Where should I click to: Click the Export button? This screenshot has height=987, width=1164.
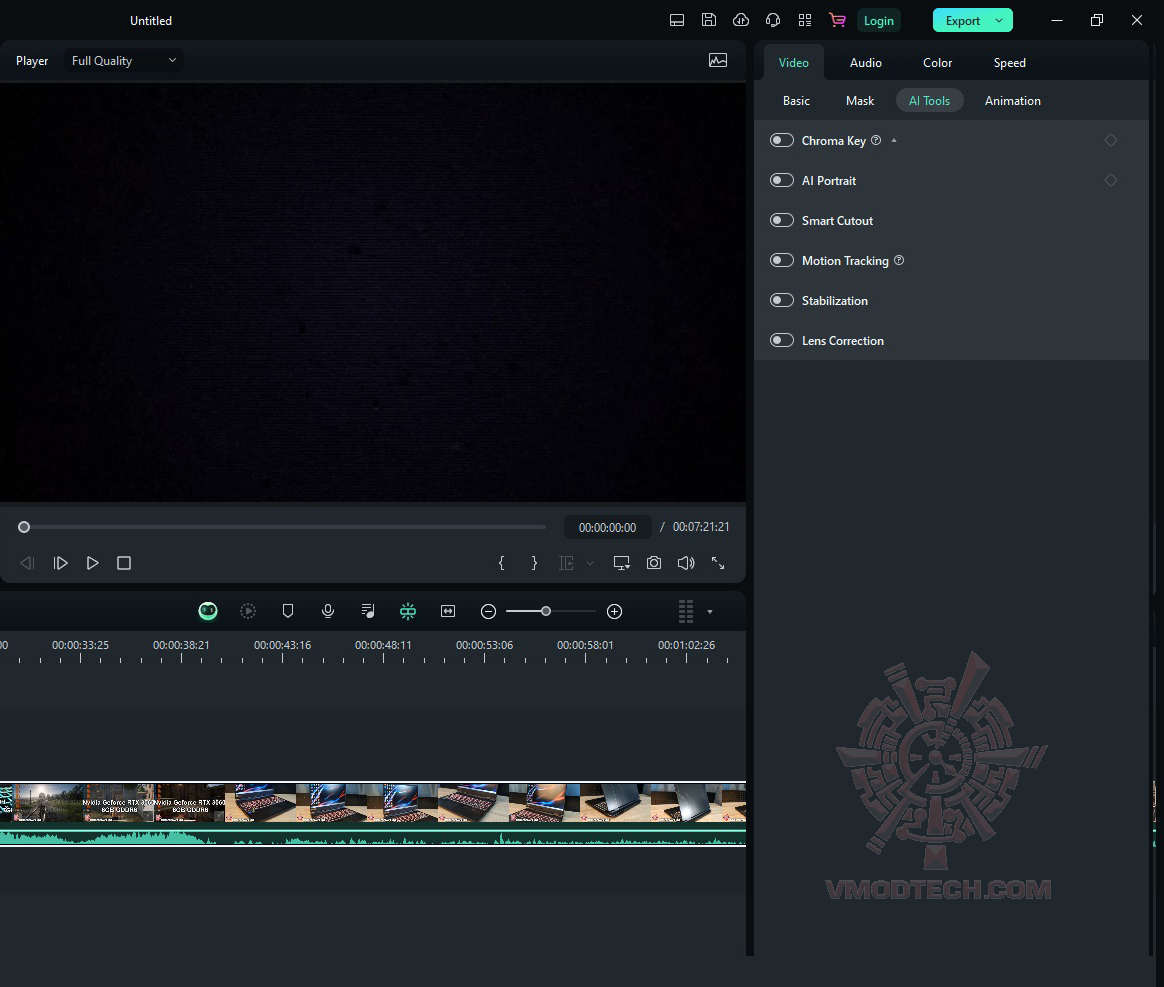pos(963,21)
